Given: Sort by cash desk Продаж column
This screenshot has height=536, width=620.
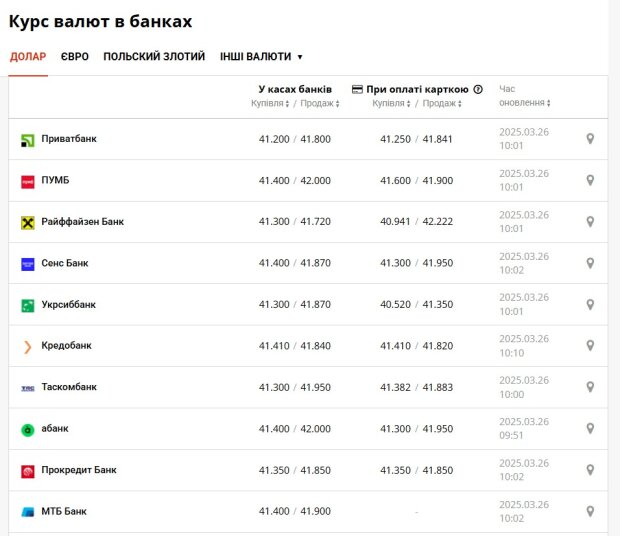Looking at the screenshot, I should (x=322, y=103).
